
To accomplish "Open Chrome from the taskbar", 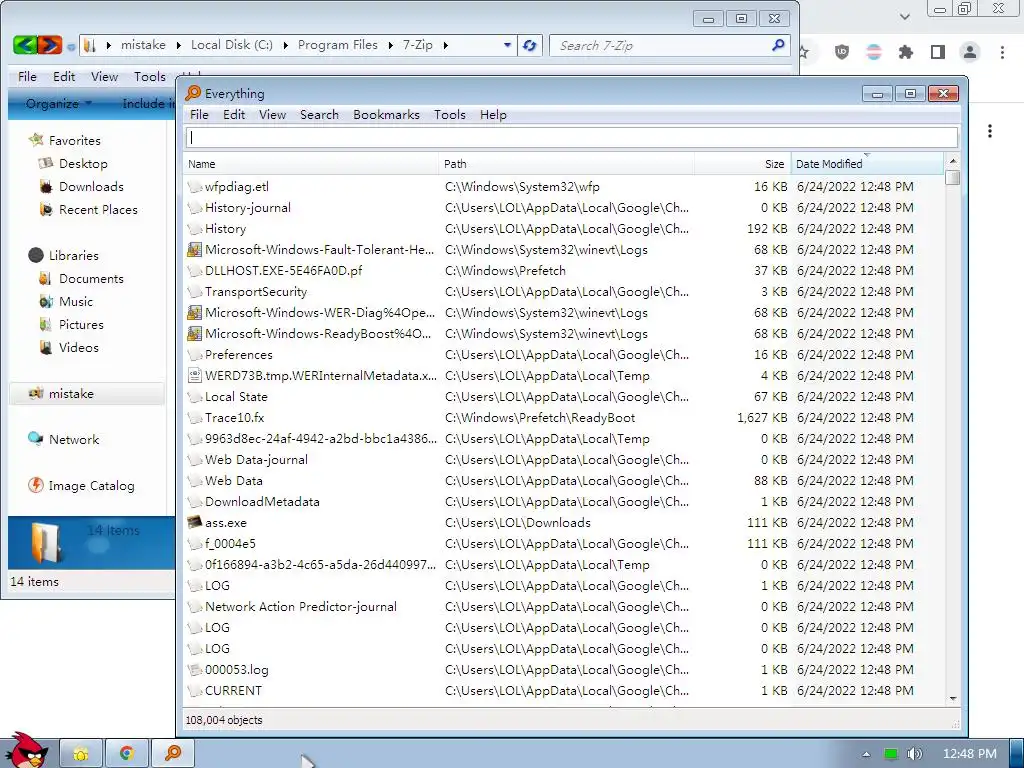I will [x=127, y=754].
